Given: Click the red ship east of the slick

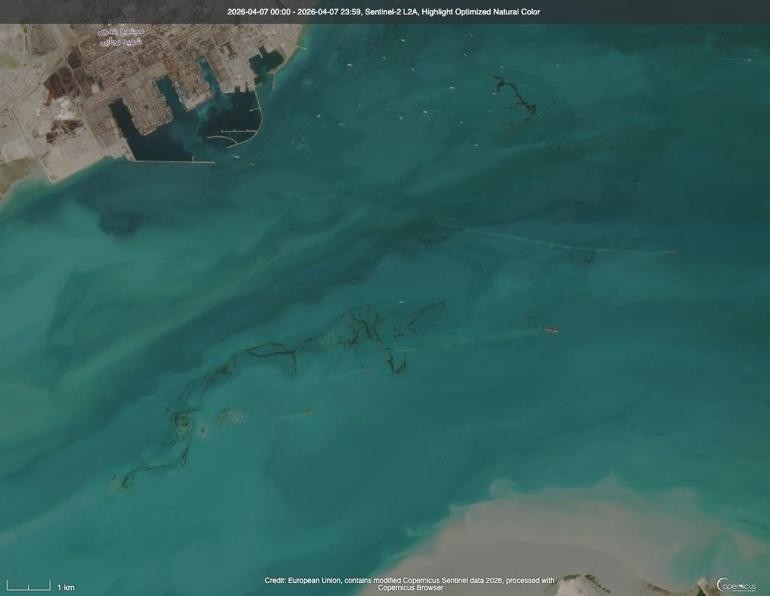Looking at the screenshot, I should tap(549, 329).
